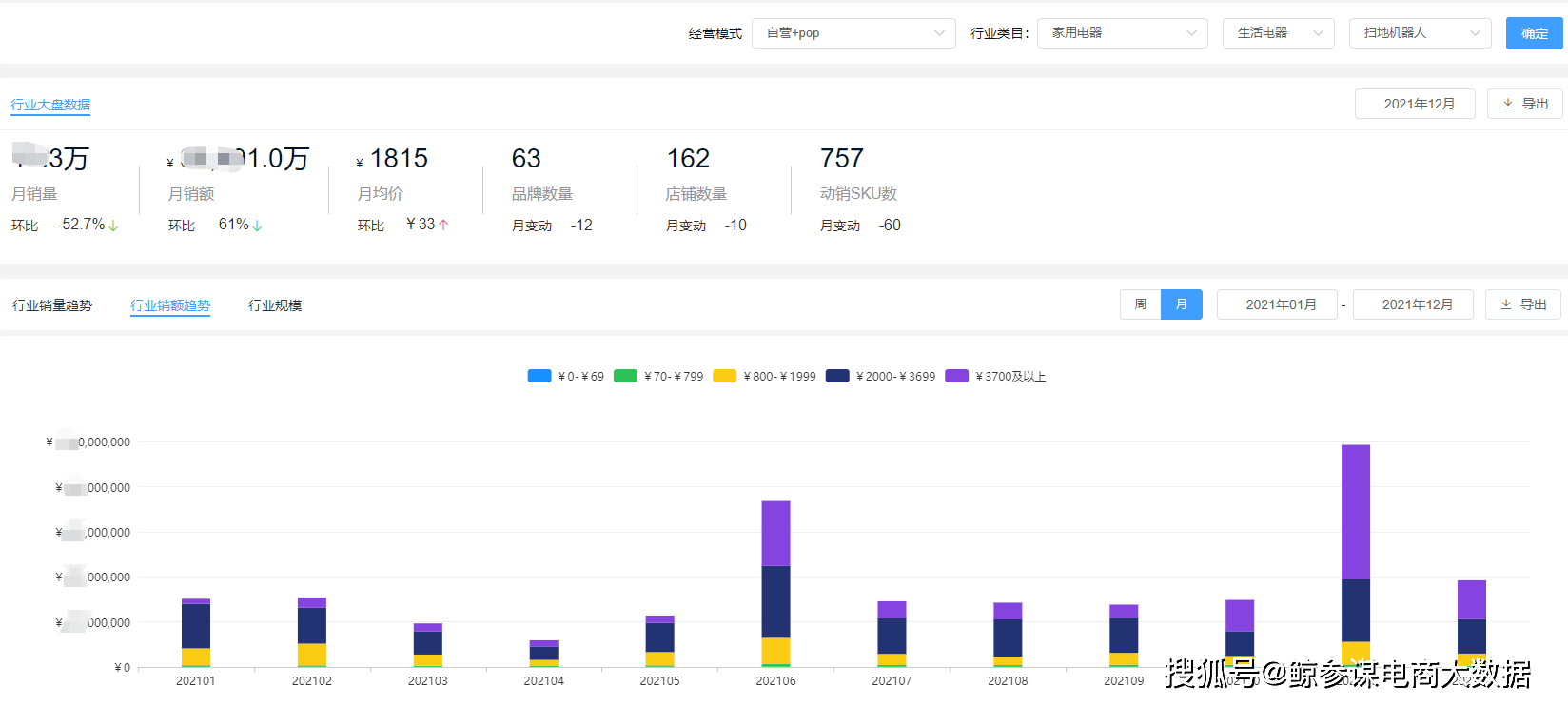
Task: Click the down arrow beside -61%
Action: (x=257, y=226)
